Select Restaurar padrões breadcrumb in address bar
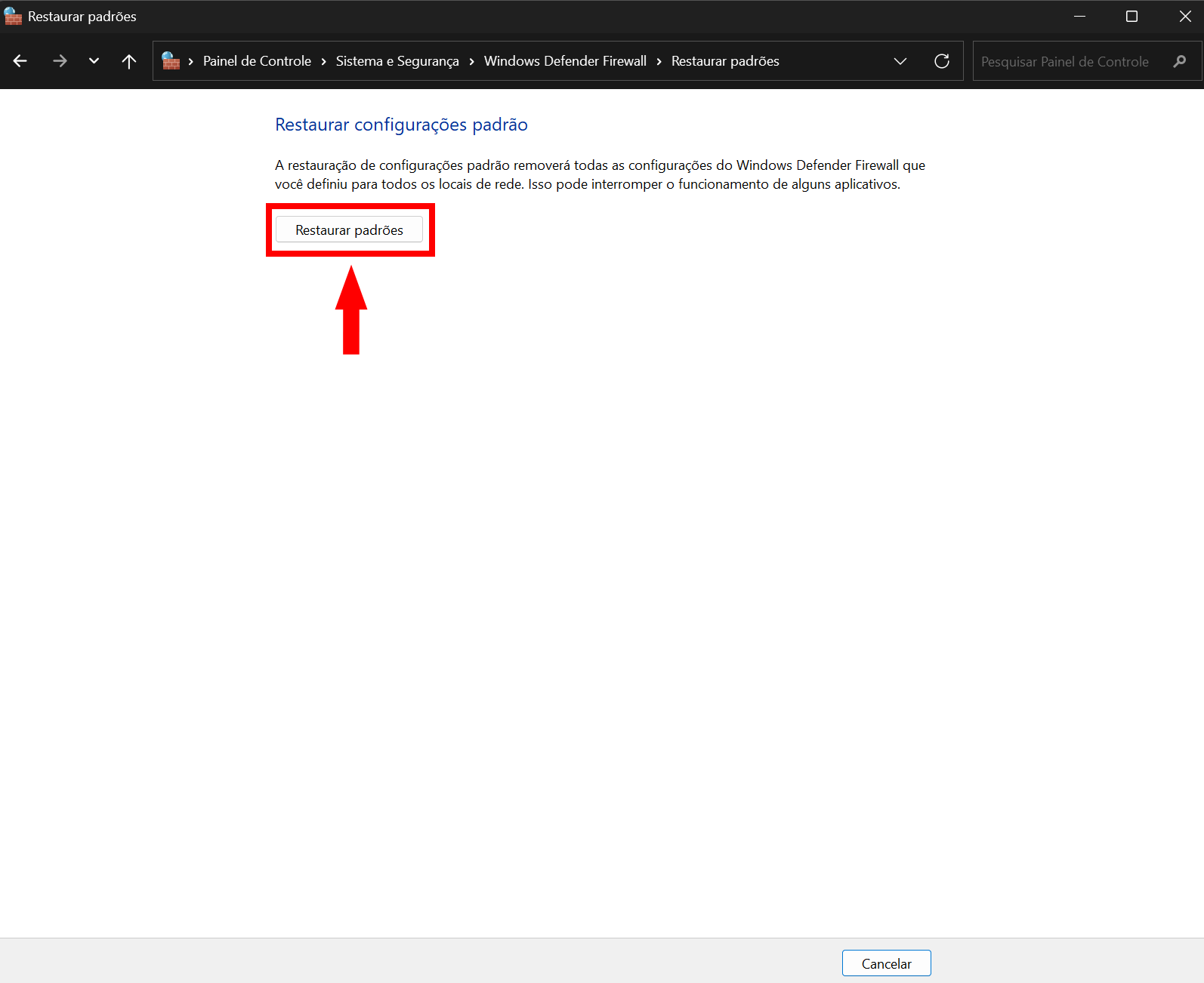This screenshot has width=1204, height=983. coord(725,61)
